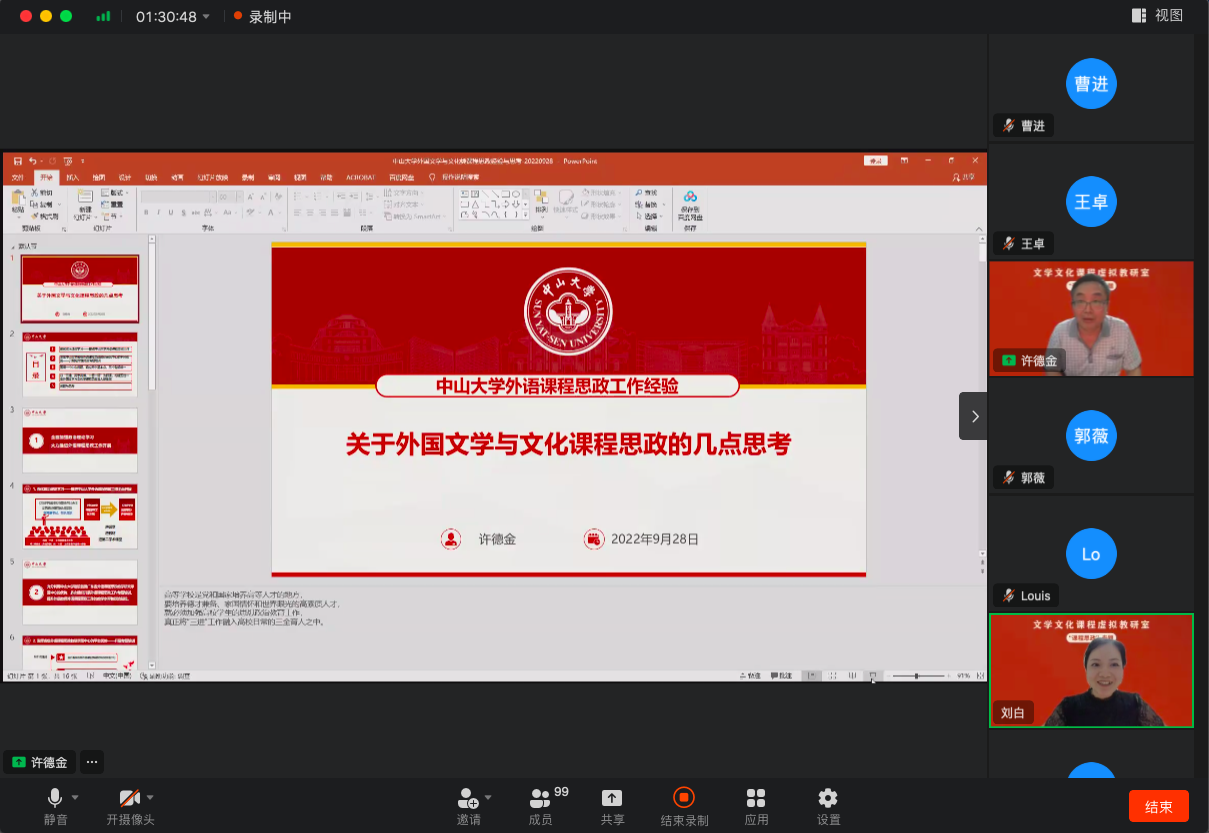The width and height of the screenshot is (1209, 833).
Task: Turn on camera with the video icon
Action: (129, 798)
